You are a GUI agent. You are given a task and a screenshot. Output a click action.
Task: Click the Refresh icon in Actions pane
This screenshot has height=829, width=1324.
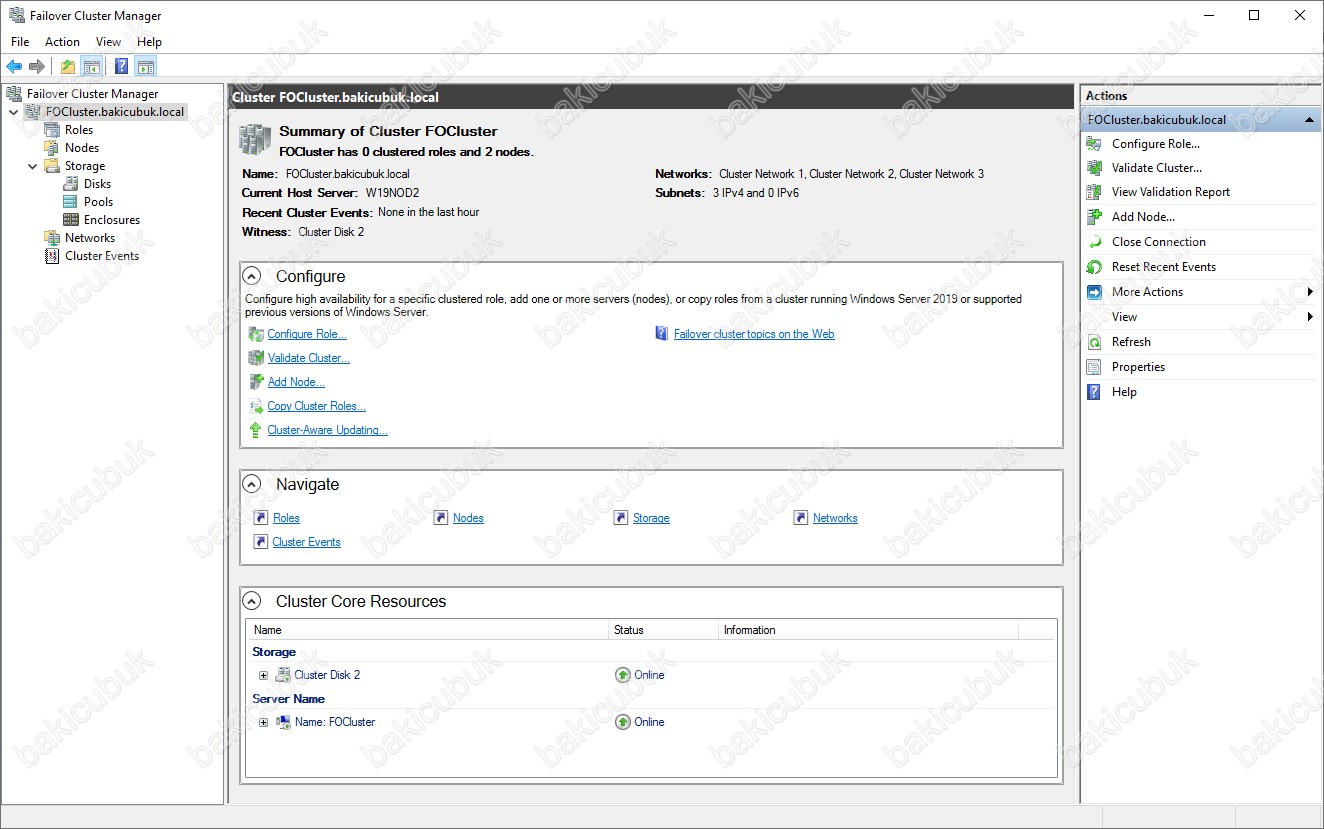(1094, 342)
